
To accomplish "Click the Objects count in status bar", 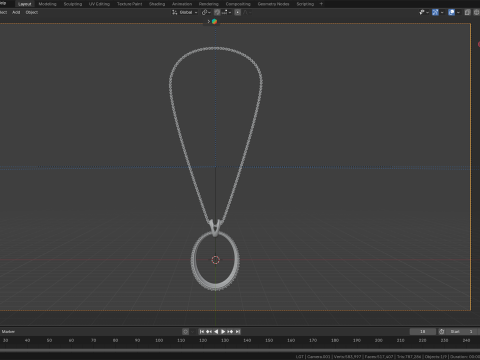I will coord(435,357).
